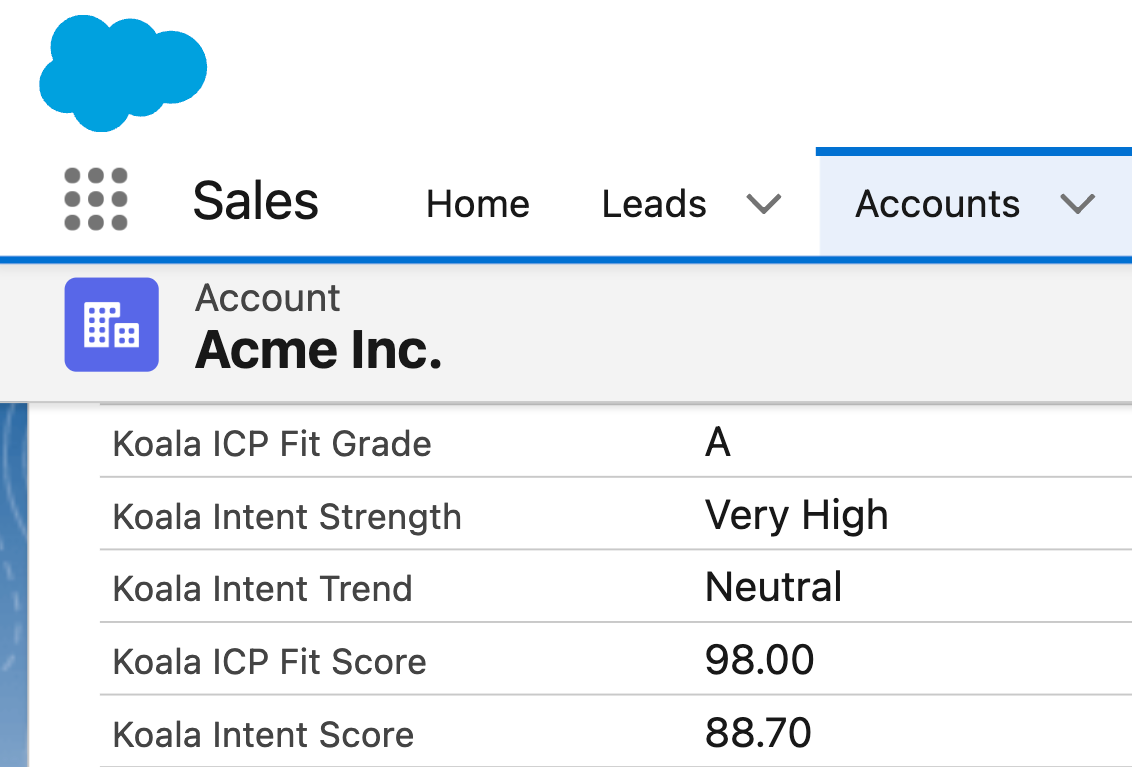Click the Koala ICP Fit Score label
Screen dimensions: 1132x767
click(269, 661)
